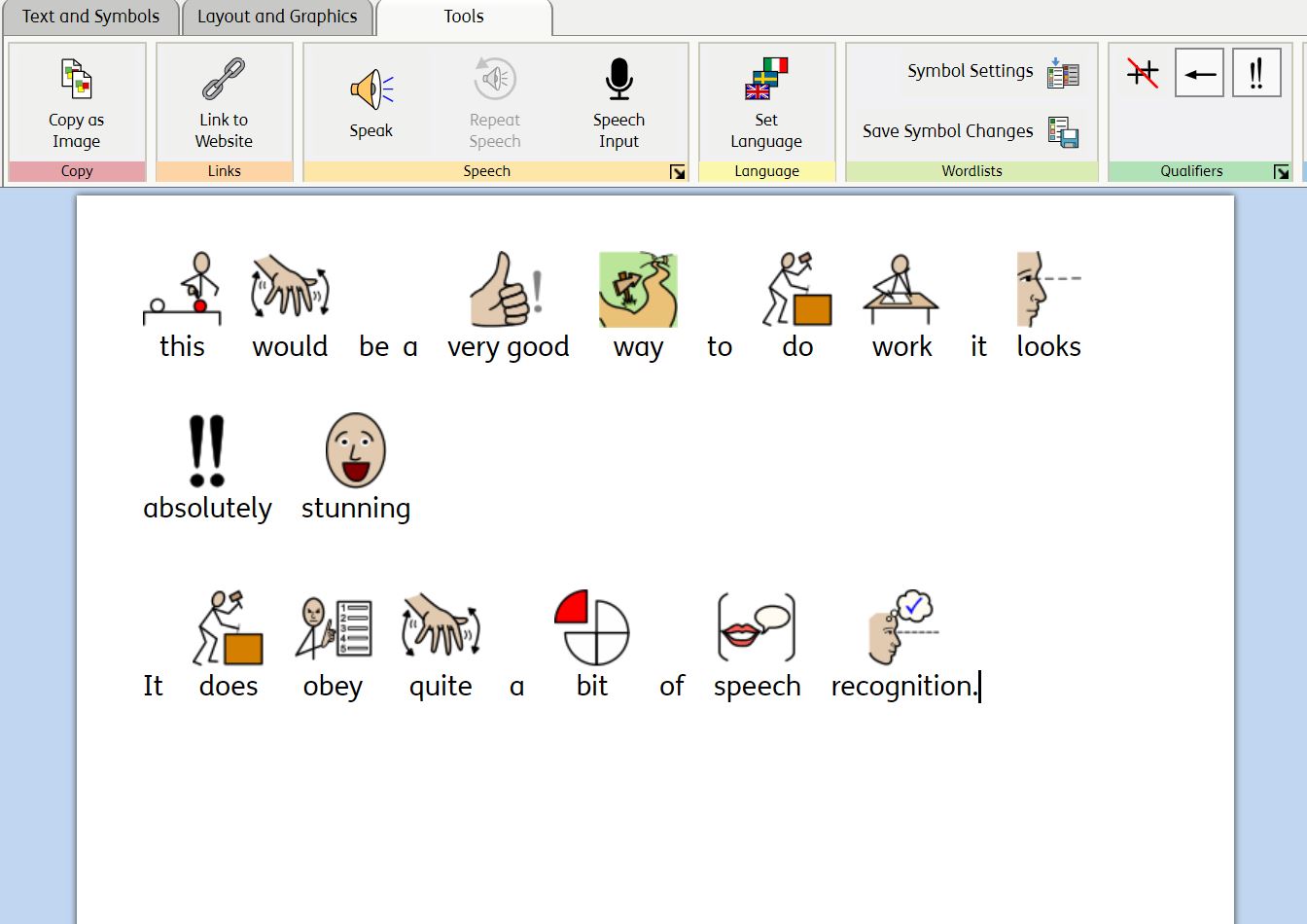Toggle the past tense arrow qualifier
This screenshot has width=1307, height=924.
1199,73
